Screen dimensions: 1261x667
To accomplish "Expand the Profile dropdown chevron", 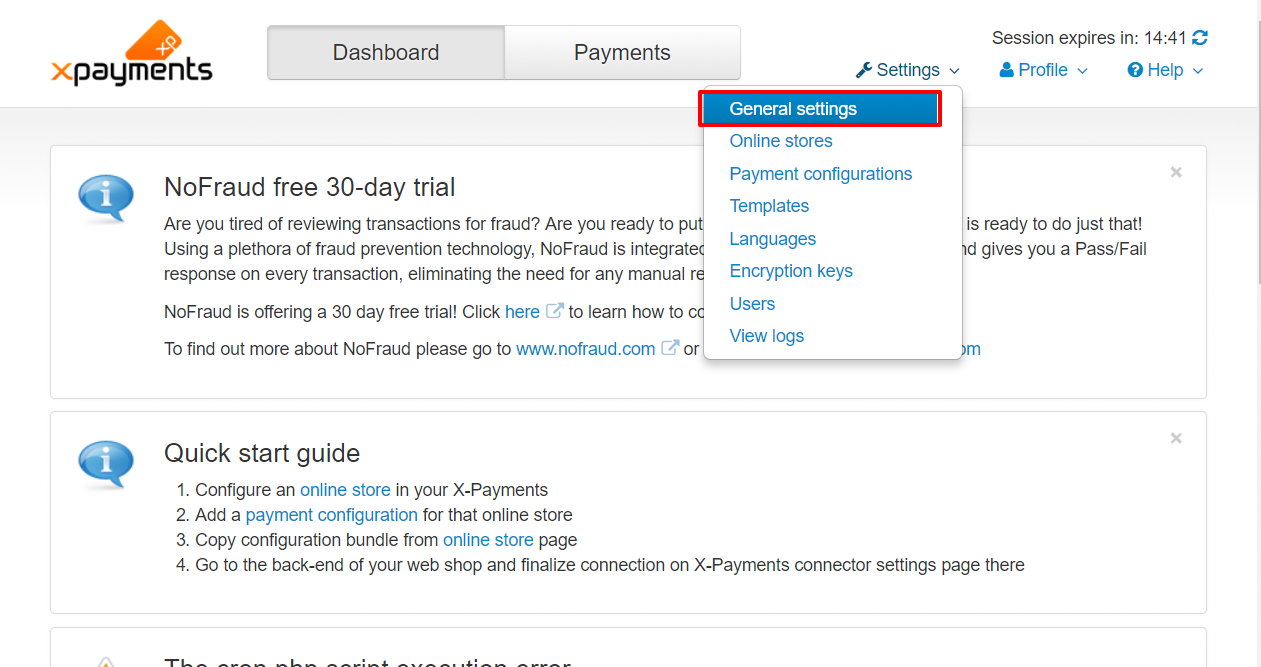I will click(1082, 71).
